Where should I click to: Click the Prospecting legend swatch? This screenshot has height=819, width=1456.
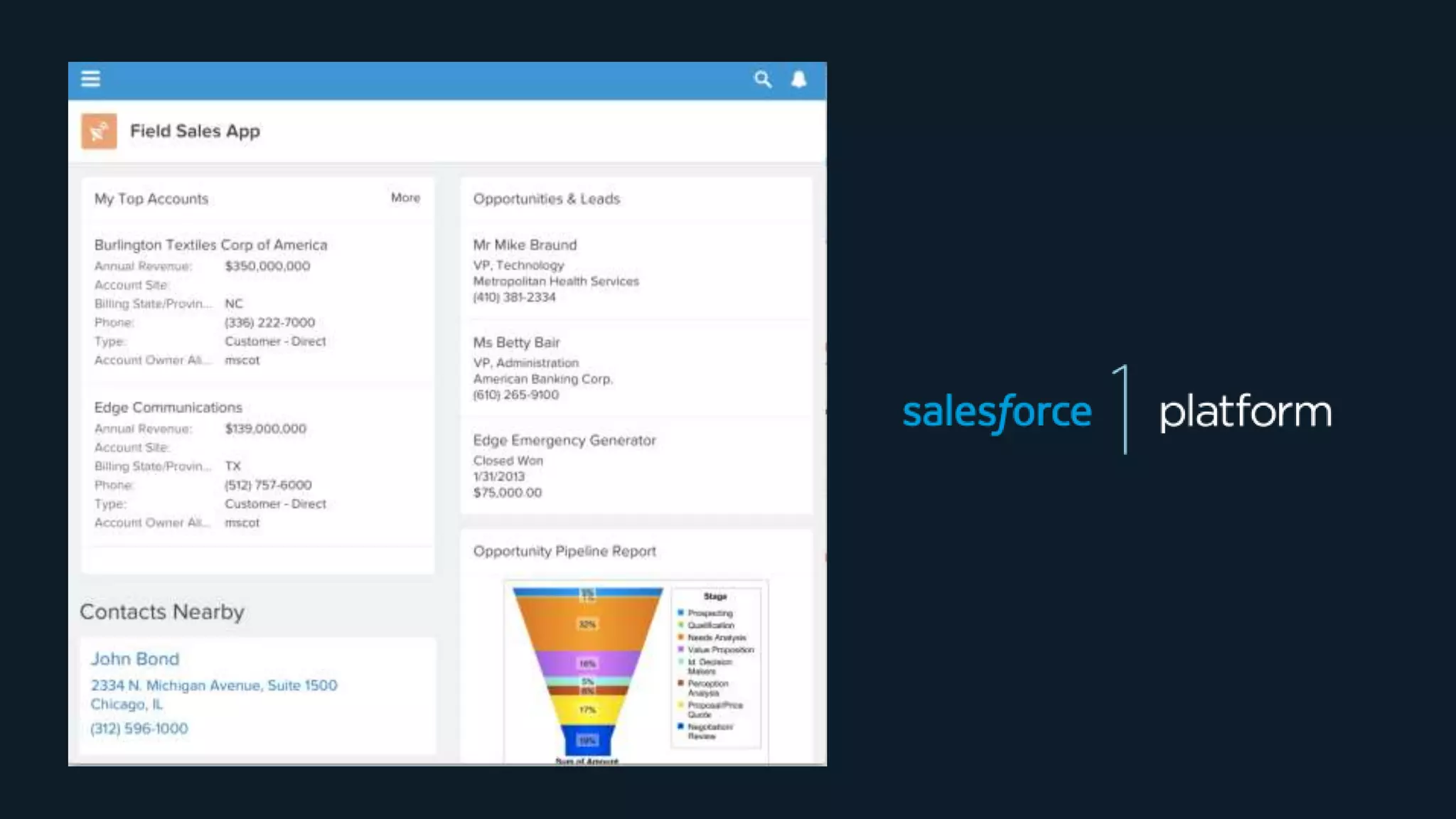point(680,613)
